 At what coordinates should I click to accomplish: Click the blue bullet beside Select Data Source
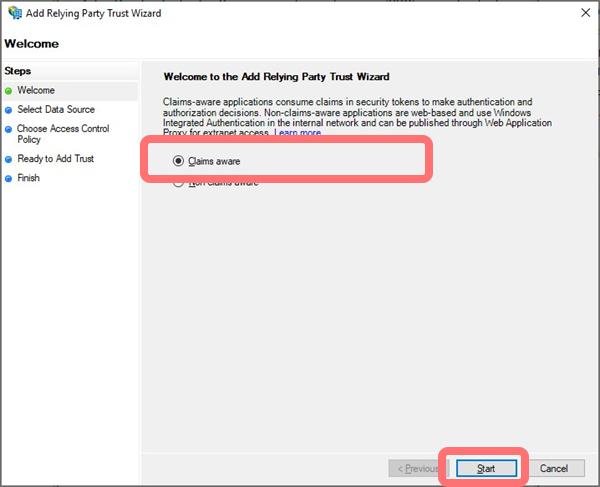pyautogui.click(x=9, y=110)
